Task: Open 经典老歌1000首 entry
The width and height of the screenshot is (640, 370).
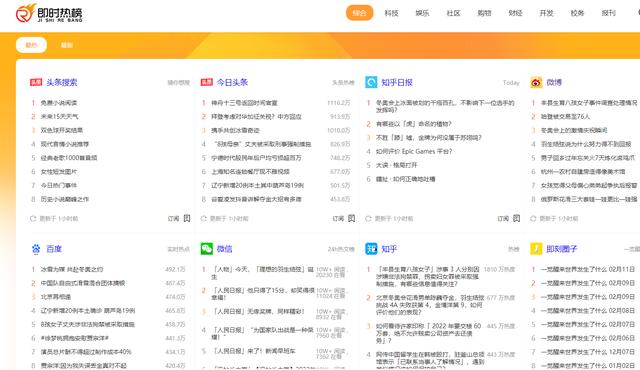Action: tap(69, 158)
